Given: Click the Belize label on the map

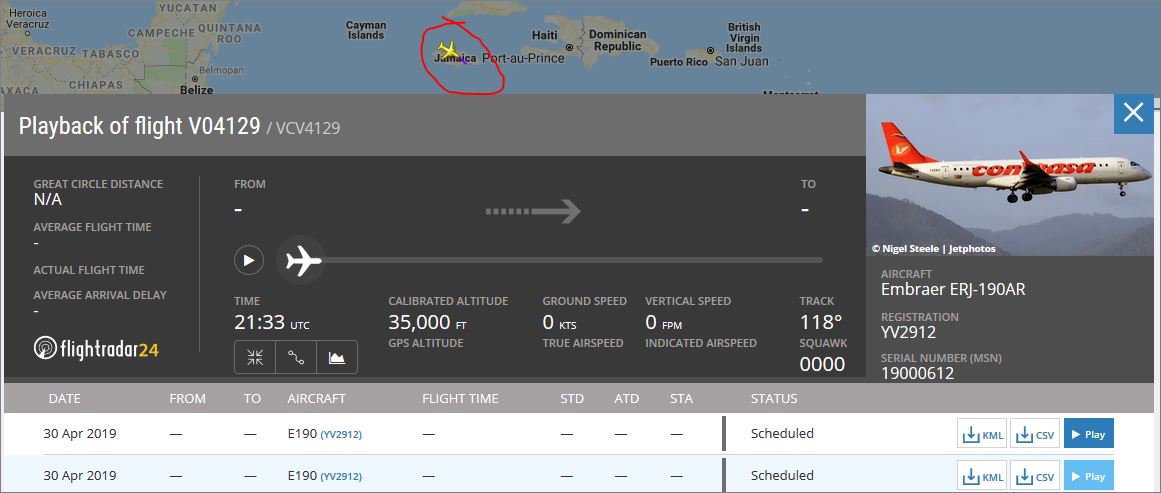Looking at the screenshot, I should pos(196,90).
